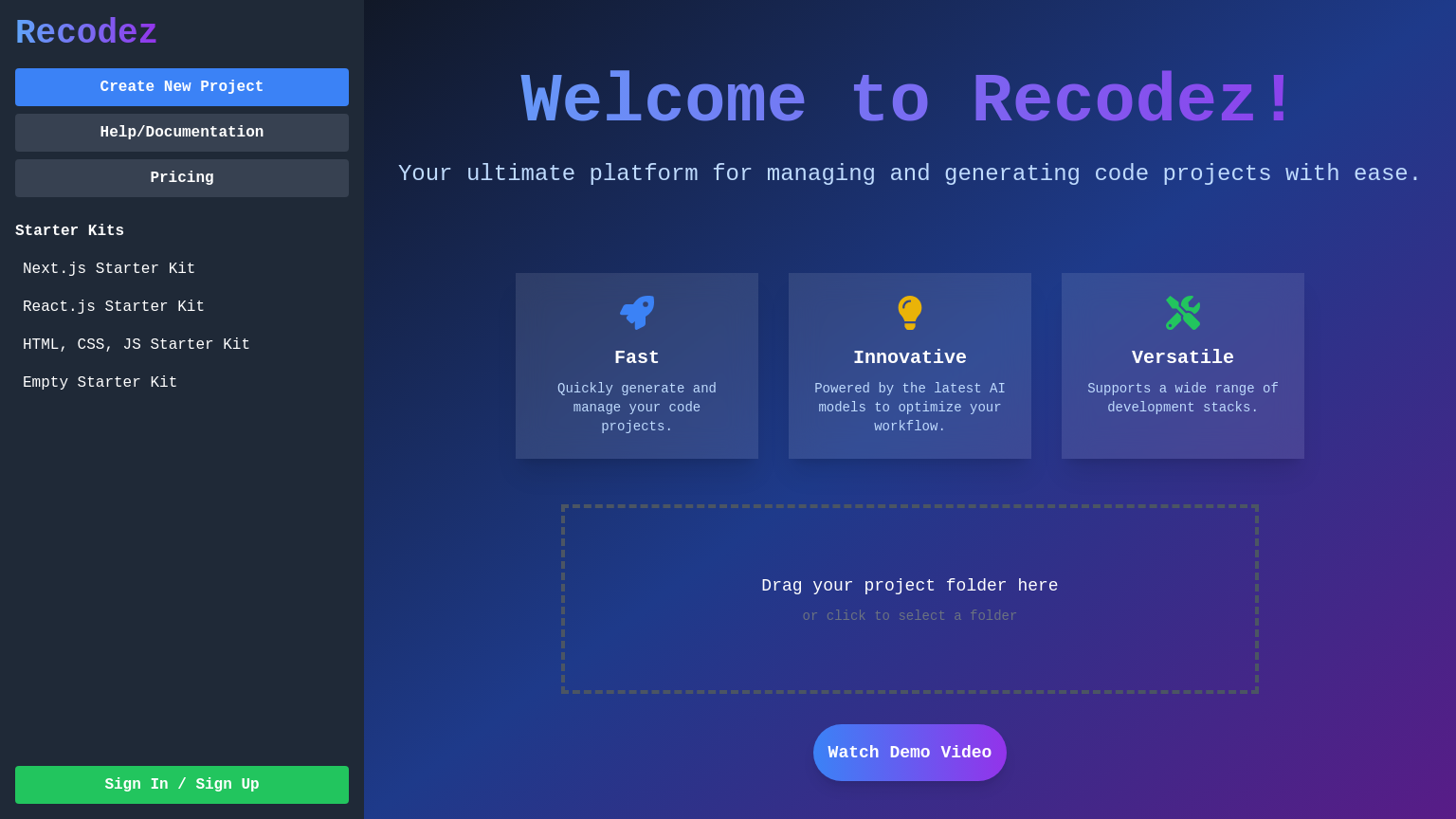The width and height of the screenshot is (1456, 819).
Task: Pick the HTML, CSS, JS Starter Kit
Action: pos(136,345)
